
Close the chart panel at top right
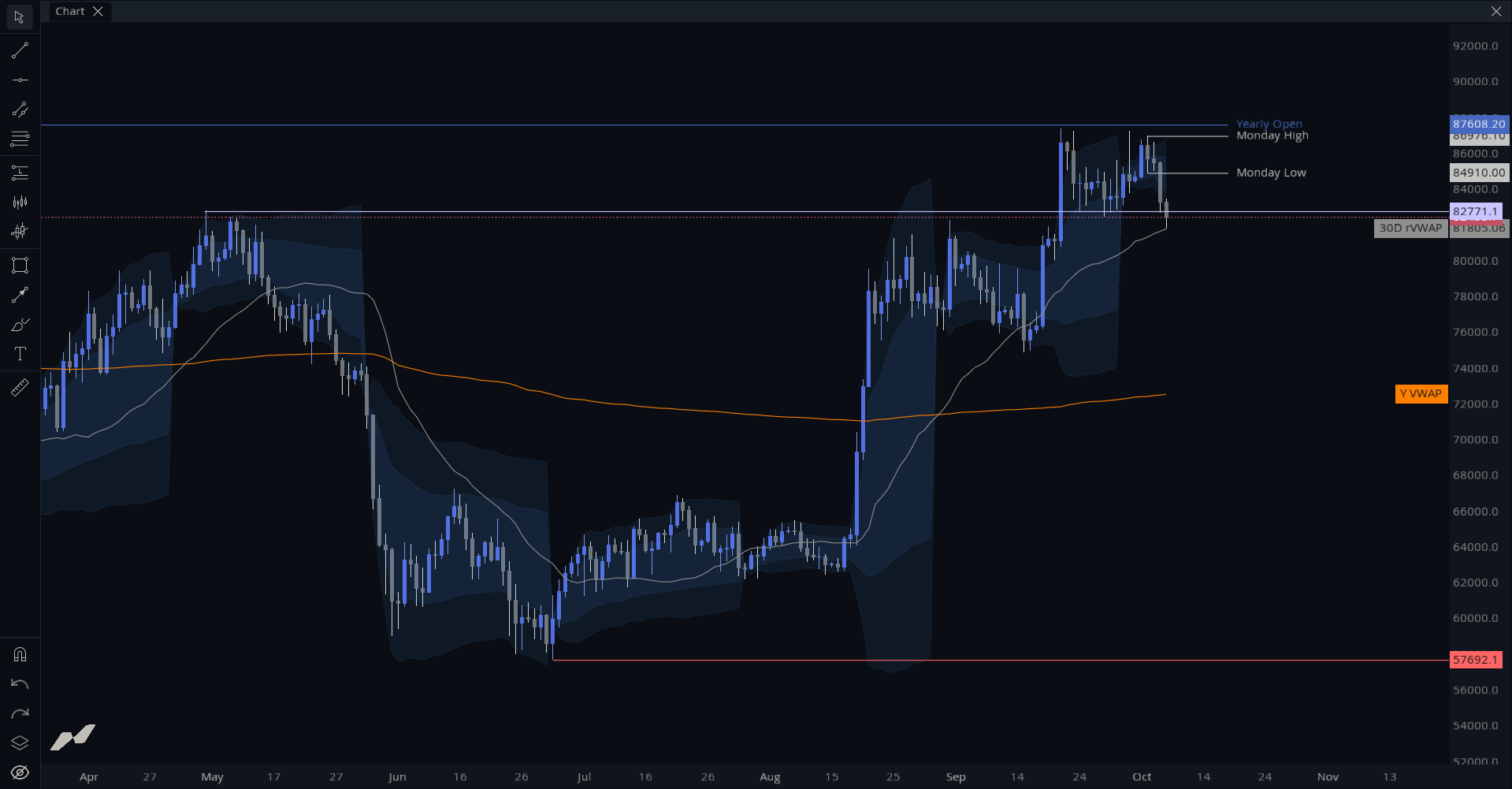click(x=1496, y=11)
